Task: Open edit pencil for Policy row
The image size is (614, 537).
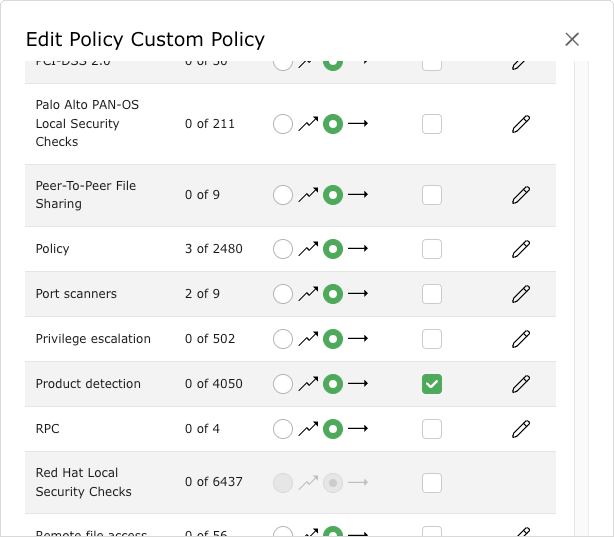Action: [520, 249]
